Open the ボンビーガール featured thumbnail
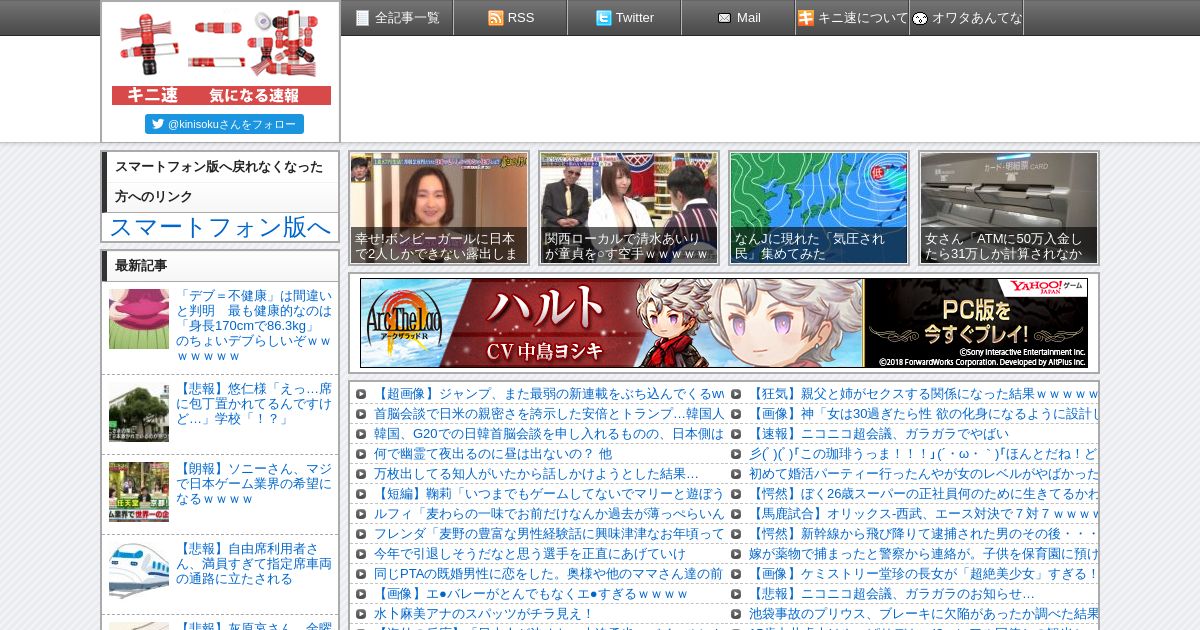 tap(439, 208)
